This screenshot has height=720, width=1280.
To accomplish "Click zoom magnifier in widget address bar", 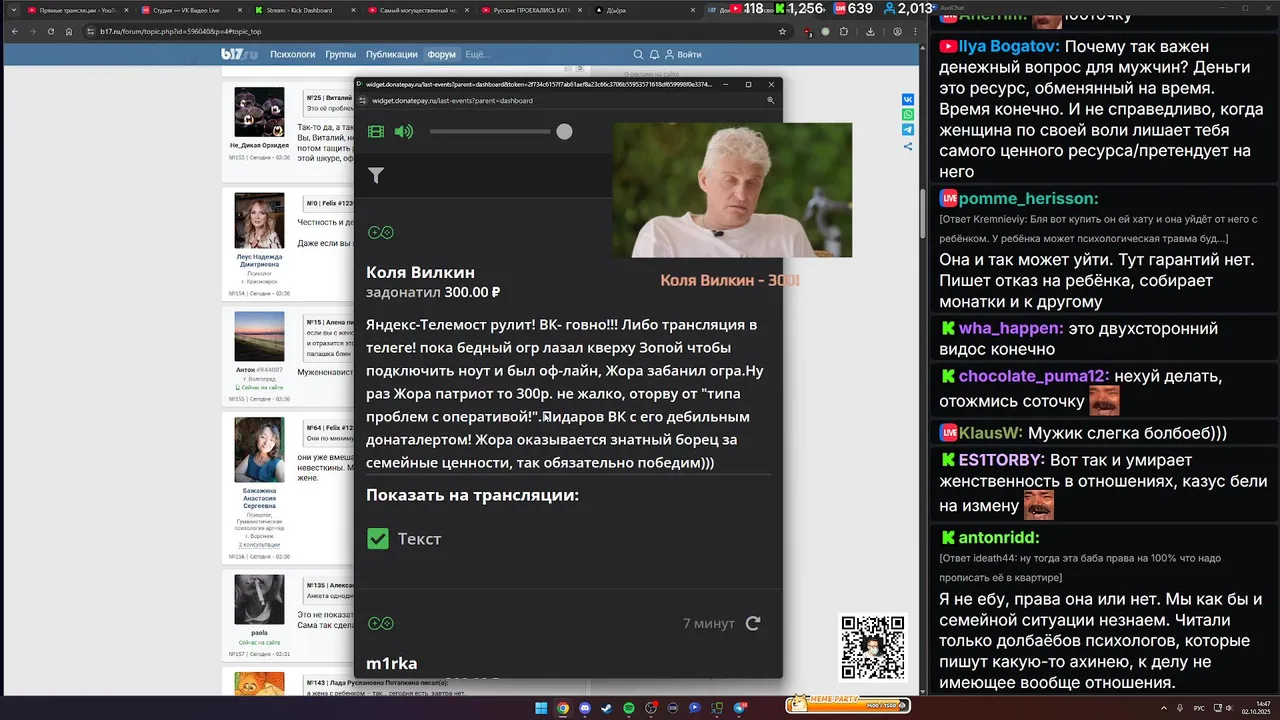I will pos(771,100).
